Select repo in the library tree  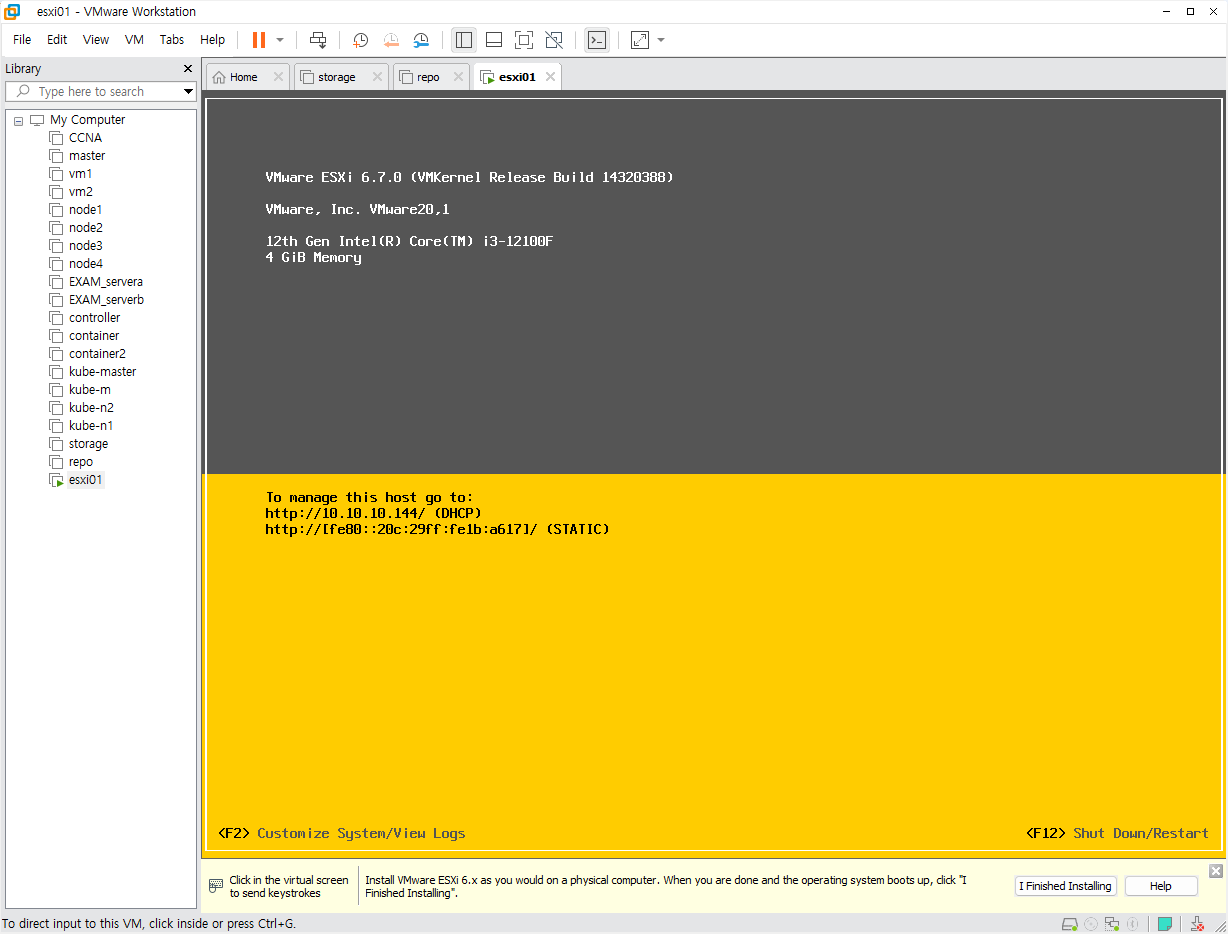point(81,462)
